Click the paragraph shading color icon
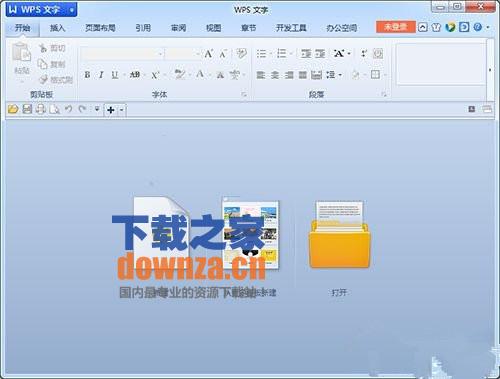The height and width of the screenshot is (379, 500). tap(356, 75)
